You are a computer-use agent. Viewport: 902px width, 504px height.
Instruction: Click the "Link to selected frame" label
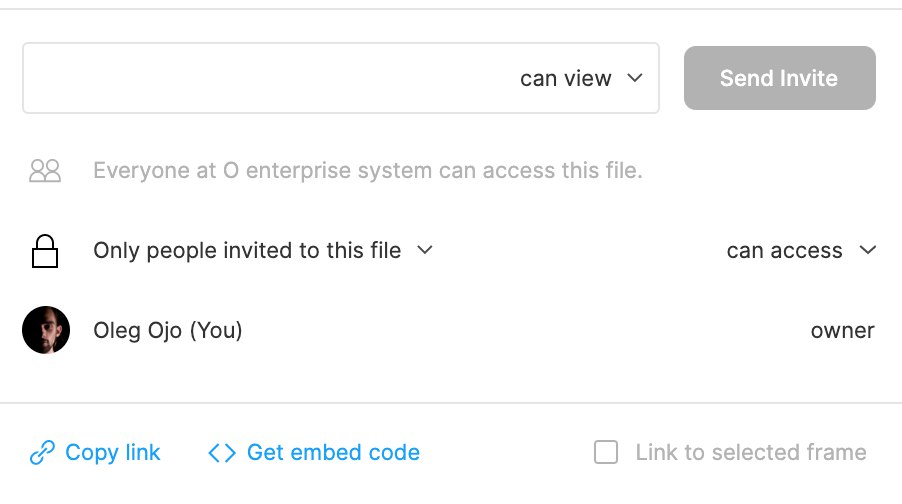tap(751, 453)
